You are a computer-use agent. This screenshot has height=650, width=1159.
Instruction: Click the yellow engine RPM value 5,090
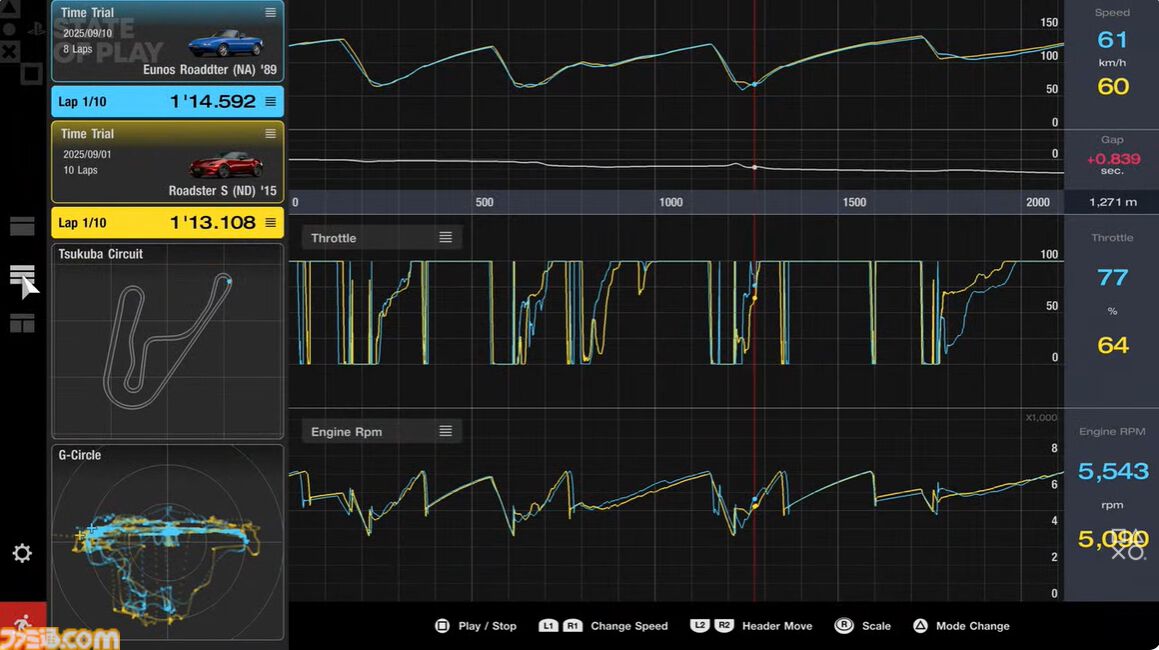(1113, 538)
